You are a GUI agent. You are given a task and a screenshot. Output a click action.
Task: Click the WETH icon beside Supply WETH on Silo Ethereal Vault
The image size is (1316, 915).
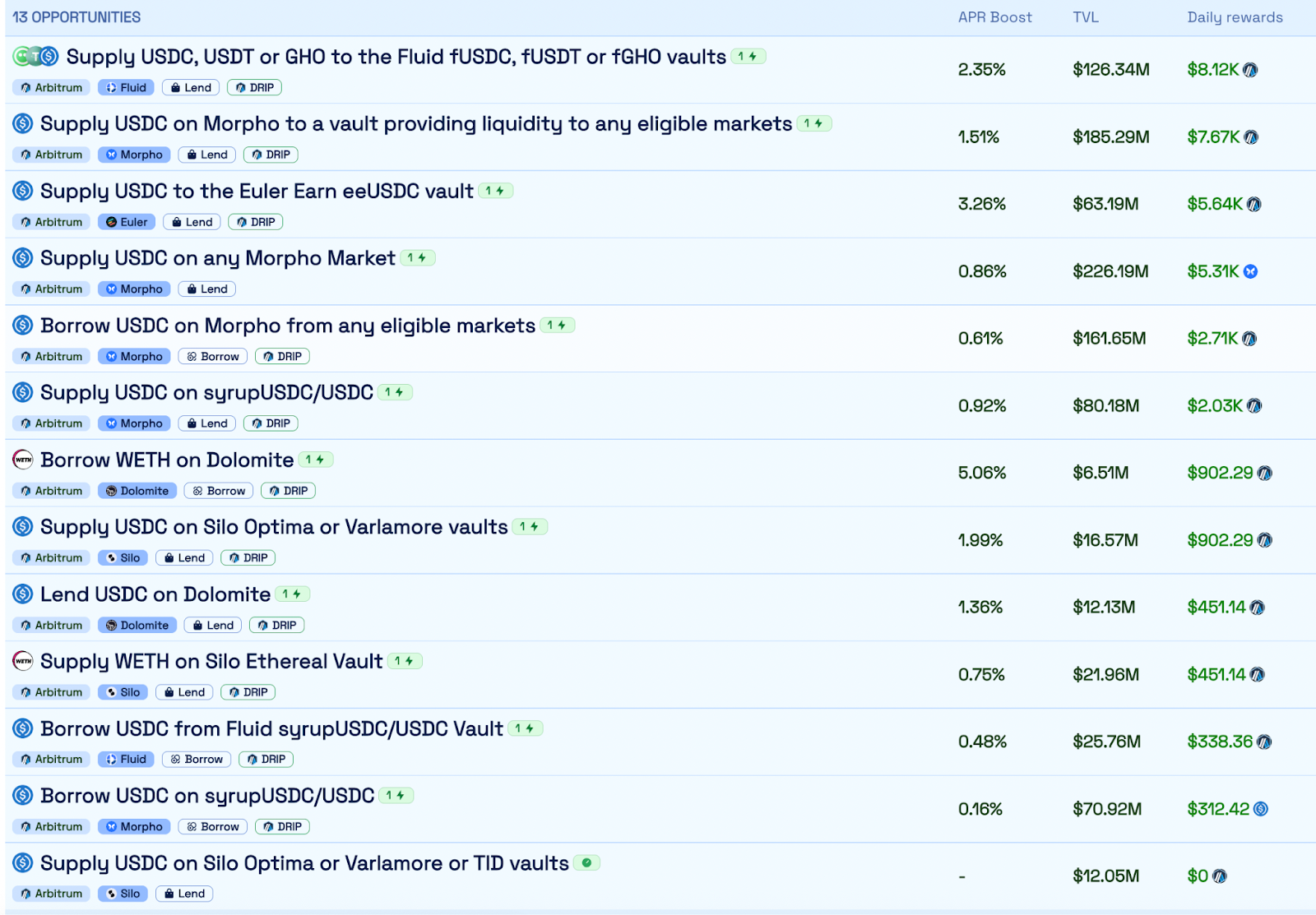tap(23, 661)
